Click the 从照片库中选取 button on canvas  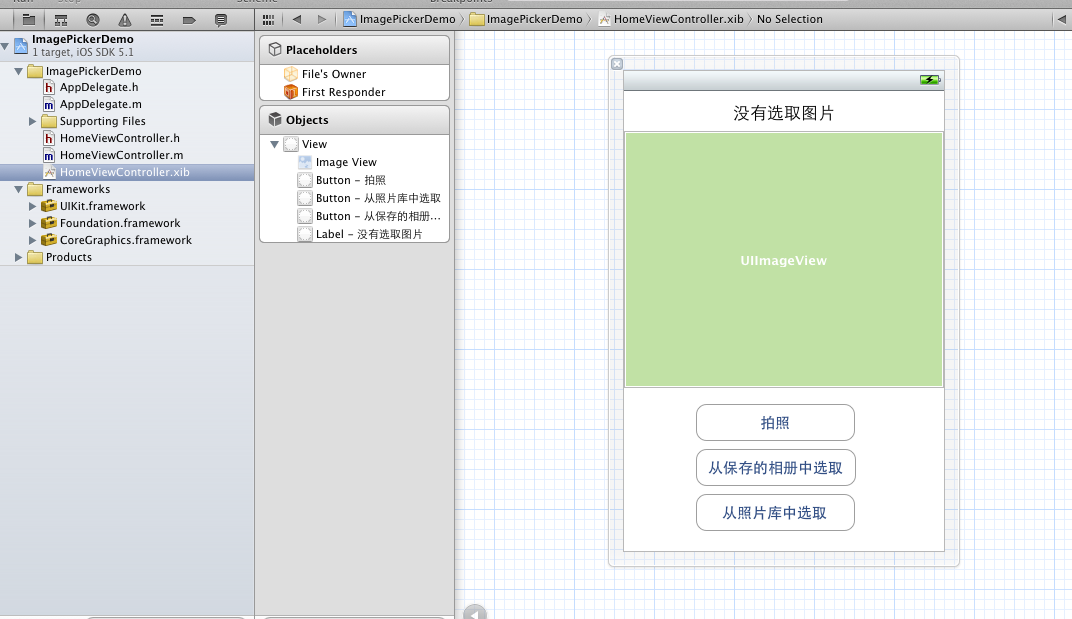775,513
